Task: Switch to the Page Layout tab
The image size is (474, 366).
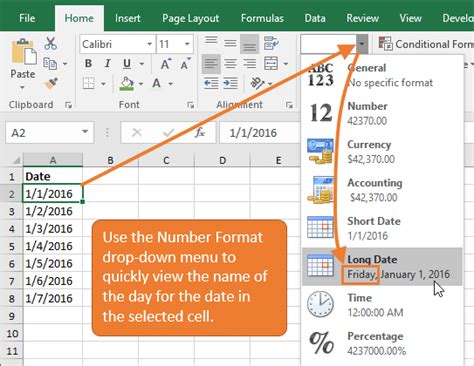Action: click(191, 18)
